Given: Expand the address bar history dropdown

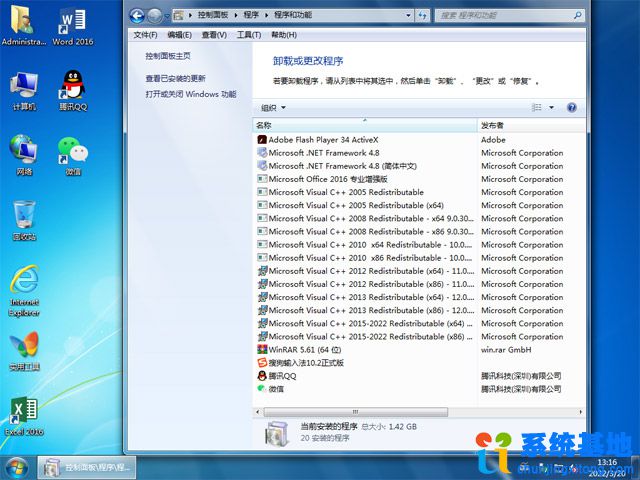Looking at the screenshot, I should coord(408,16).
